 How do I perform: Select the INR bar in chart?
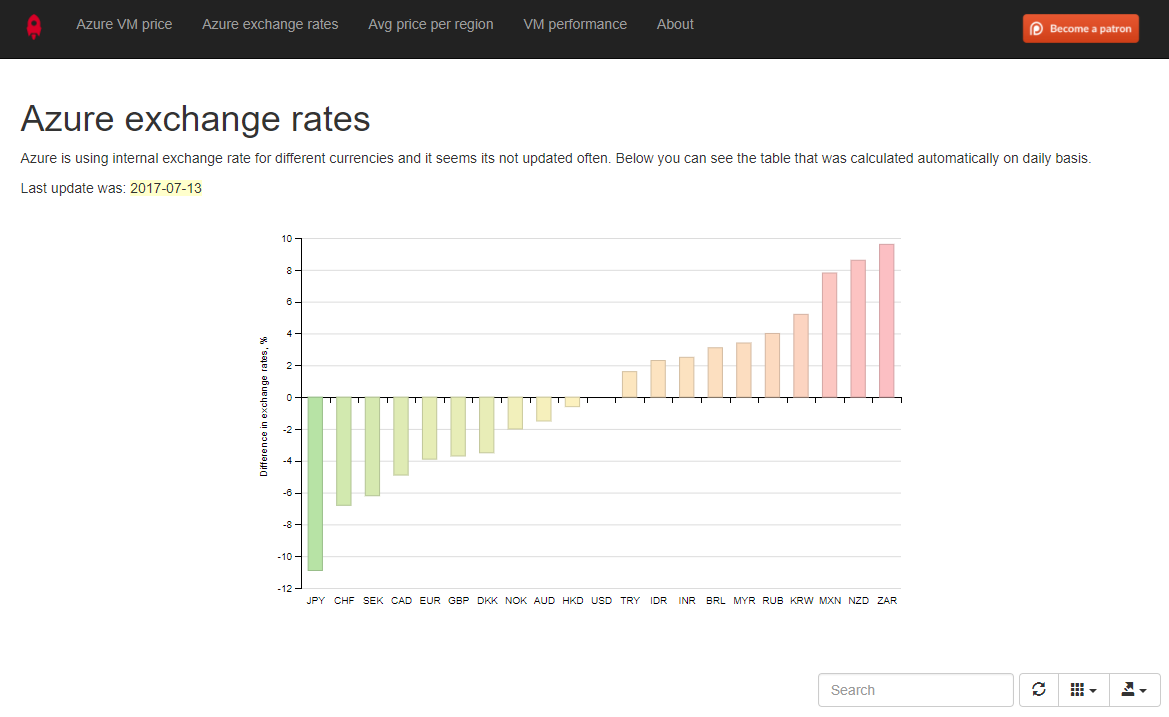687,377
